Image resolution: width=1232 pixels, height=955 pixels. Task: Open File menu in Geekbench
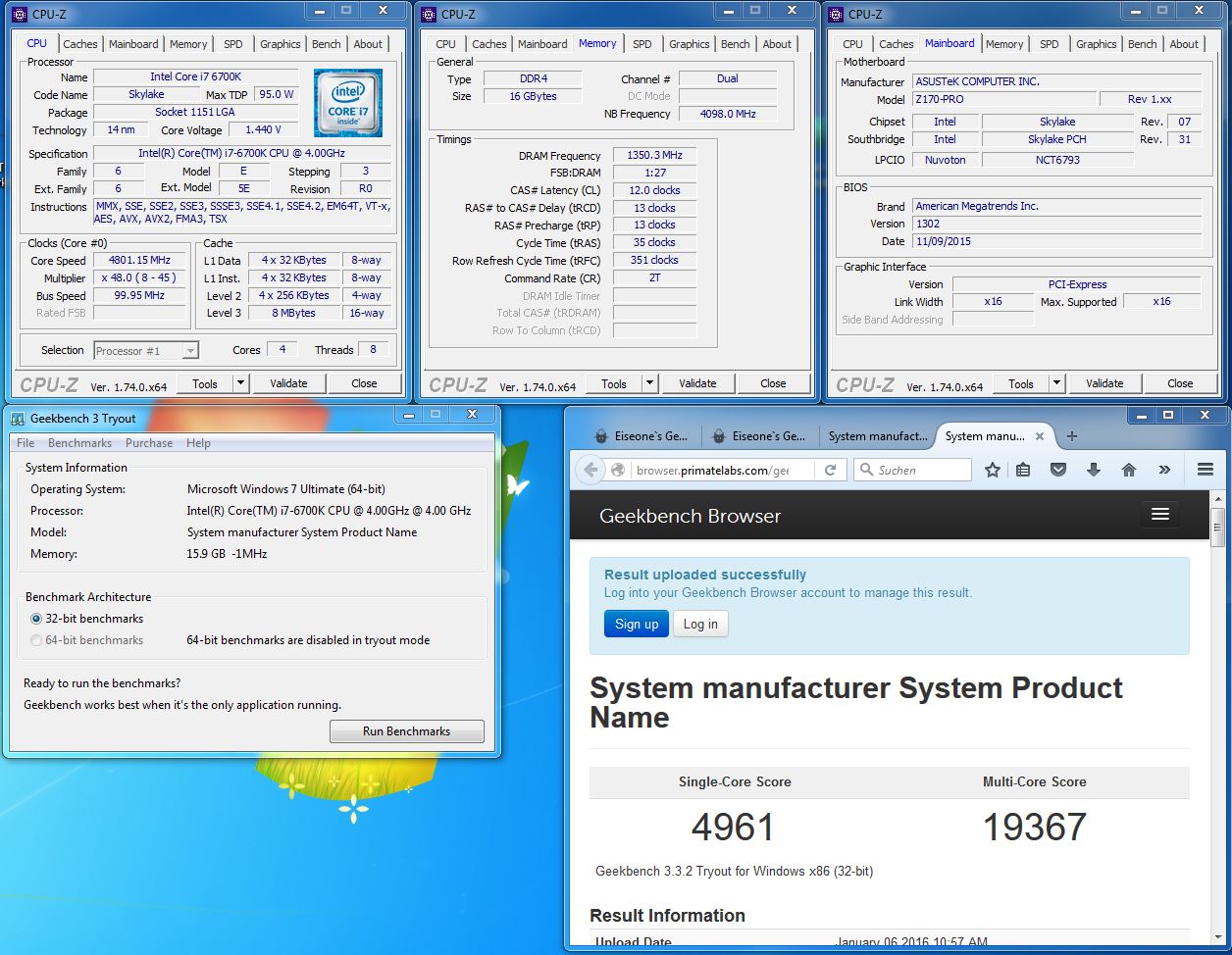point(26,443)
